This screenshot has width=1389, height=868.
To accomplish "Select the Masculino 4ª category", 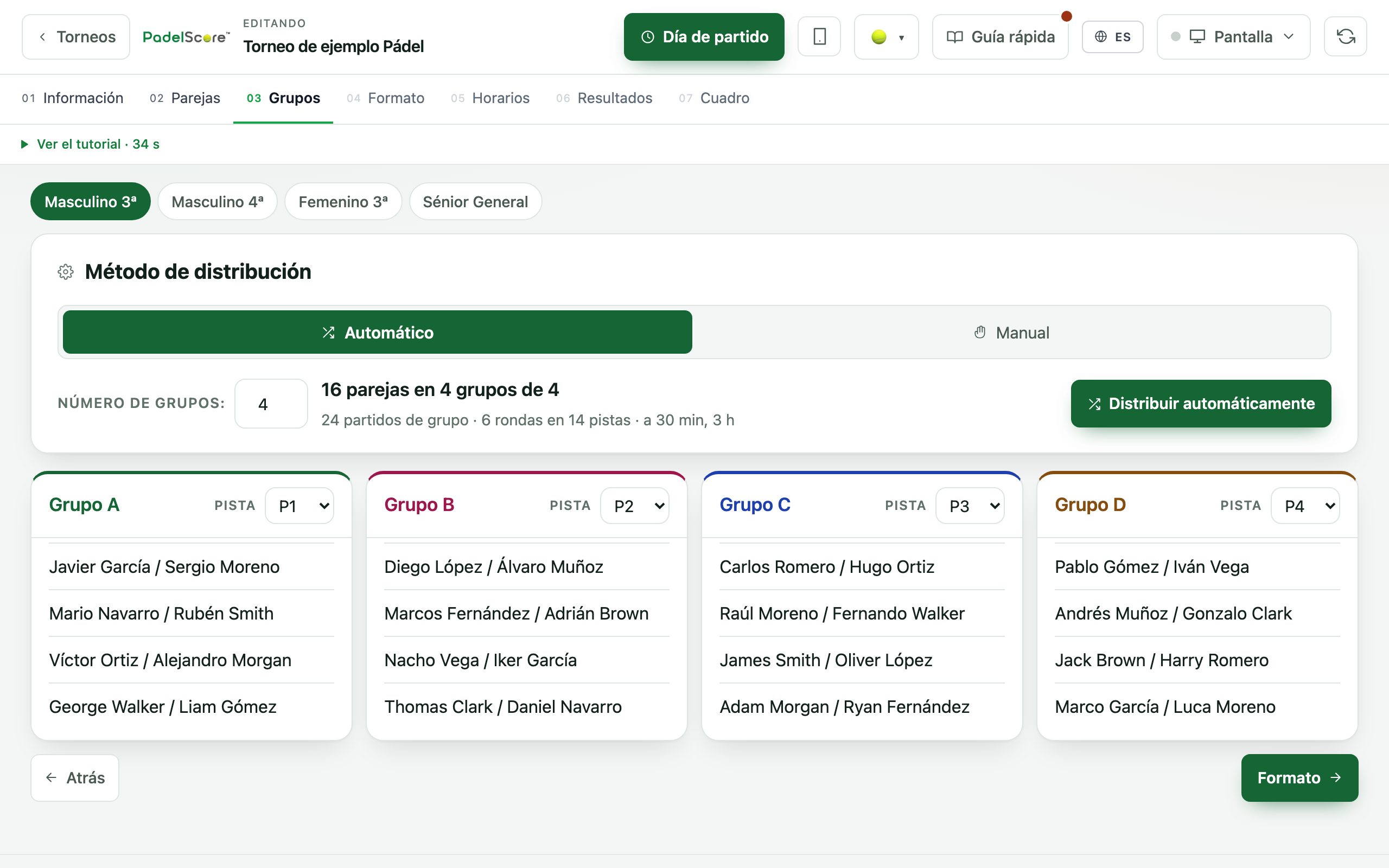I will (218, 201).
